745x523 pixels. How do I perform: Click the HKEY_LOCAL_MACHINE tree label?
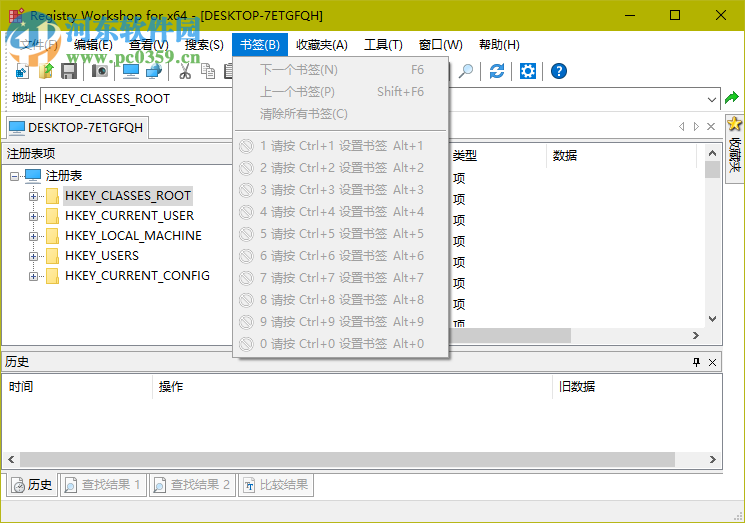pos(133,236)
